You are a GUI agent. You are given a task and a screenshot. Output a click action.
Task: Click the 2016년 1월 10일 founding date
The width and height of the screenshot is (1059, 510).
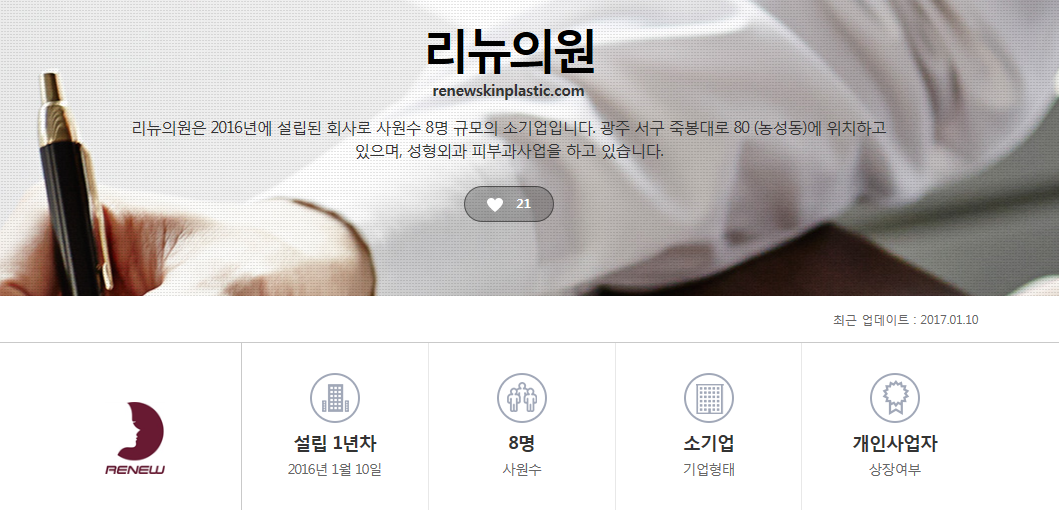[x=335, y=469]
